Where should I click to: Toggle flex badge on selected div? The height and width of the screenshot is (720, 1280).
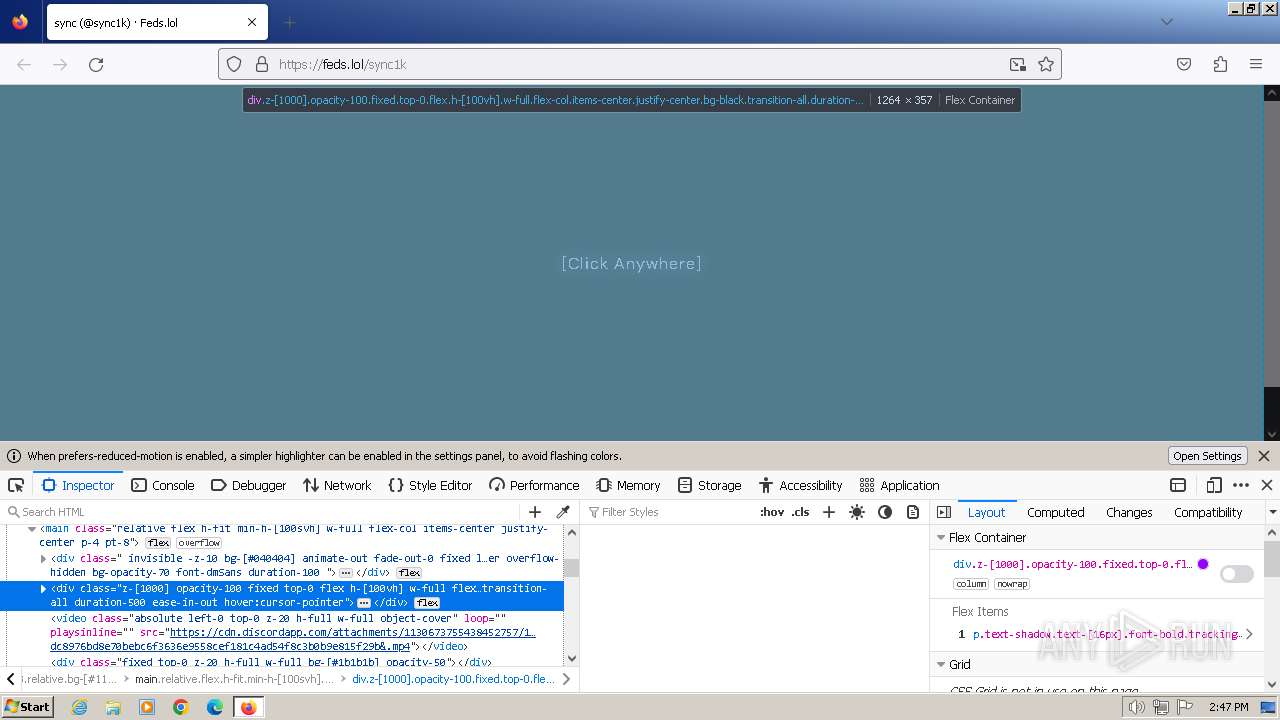[x=427, y=603]
